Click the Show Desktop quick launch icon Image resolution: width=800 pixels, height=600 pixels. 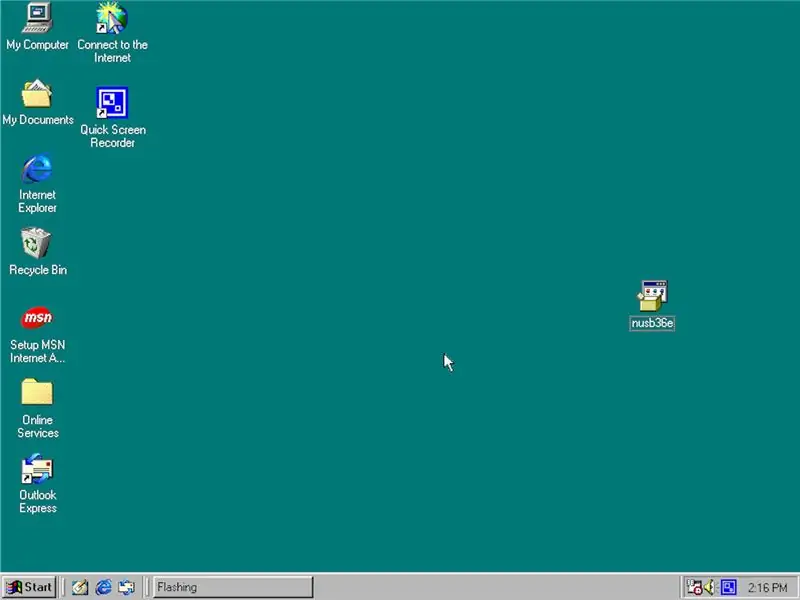pos(80,587)
